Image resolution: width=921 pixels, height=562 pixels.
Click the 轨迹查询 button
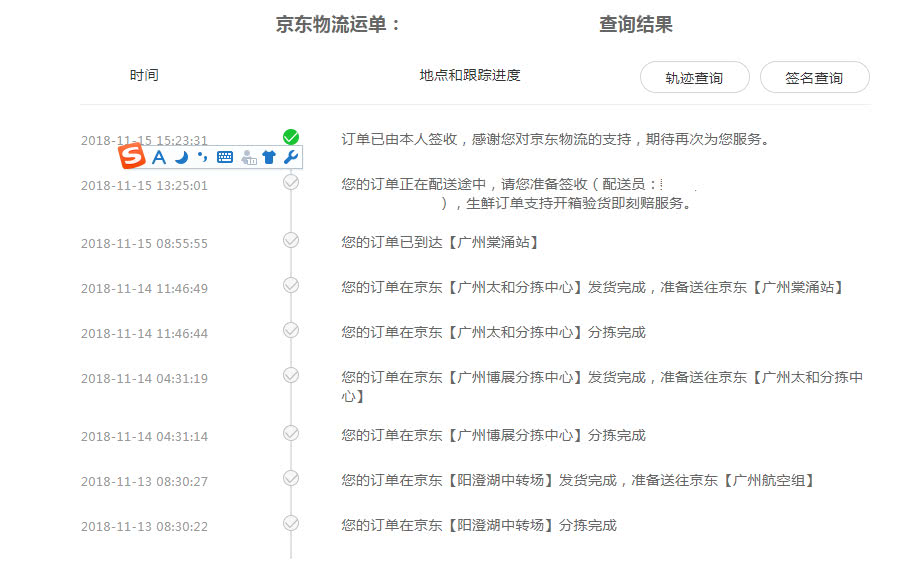694,78
